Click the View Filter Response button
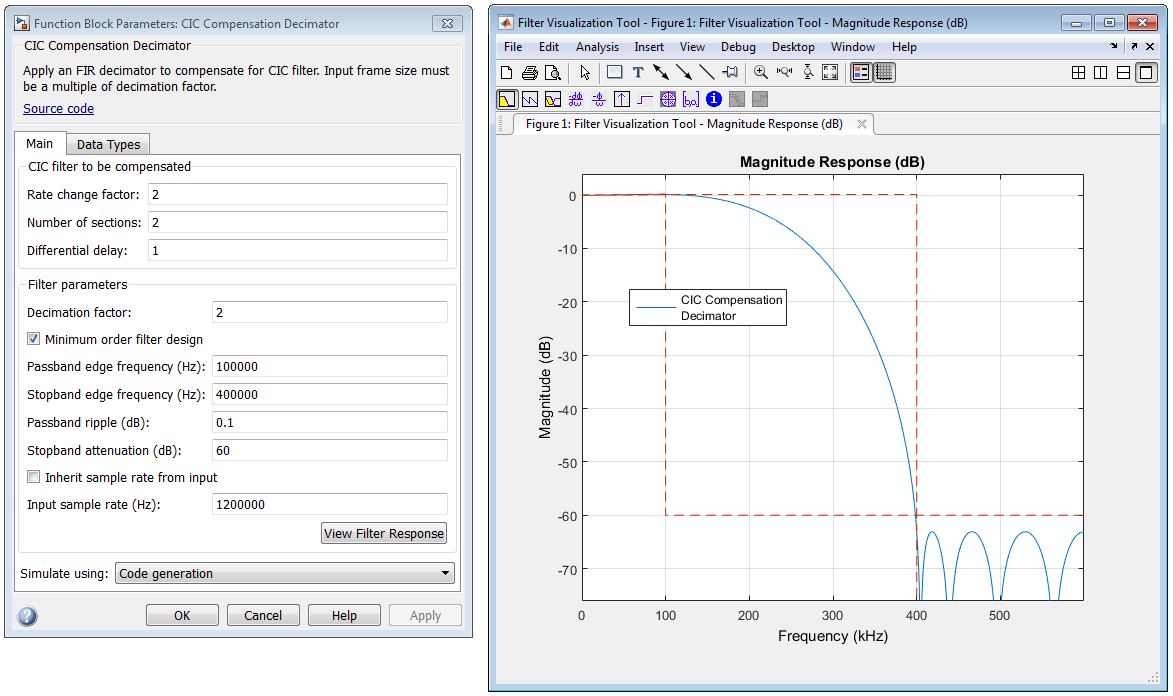 tap(384, 533)
